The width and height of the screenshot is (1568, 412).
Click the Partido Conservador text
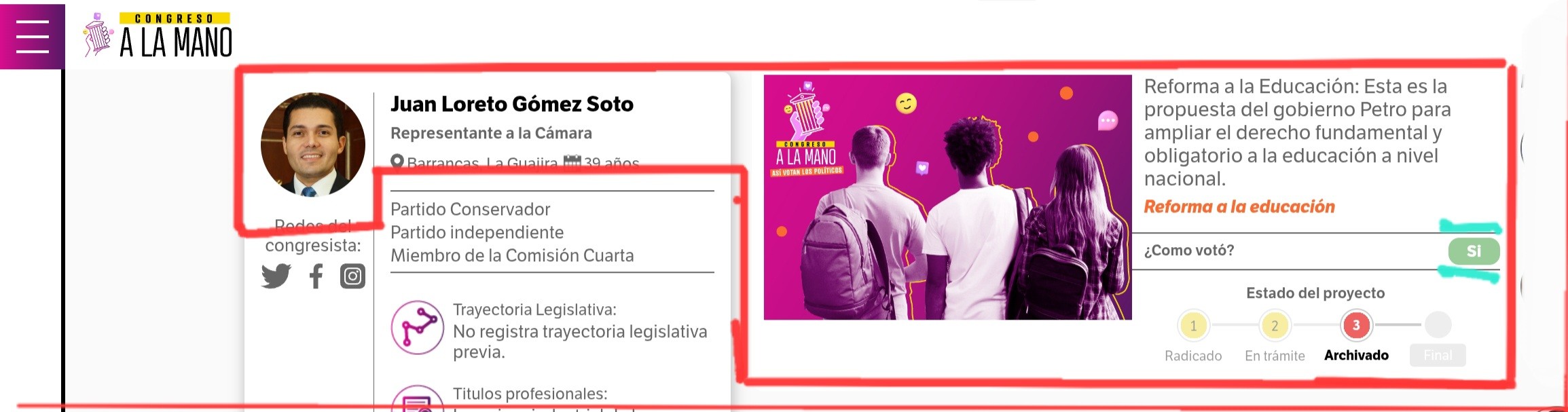tap(470, 209)
